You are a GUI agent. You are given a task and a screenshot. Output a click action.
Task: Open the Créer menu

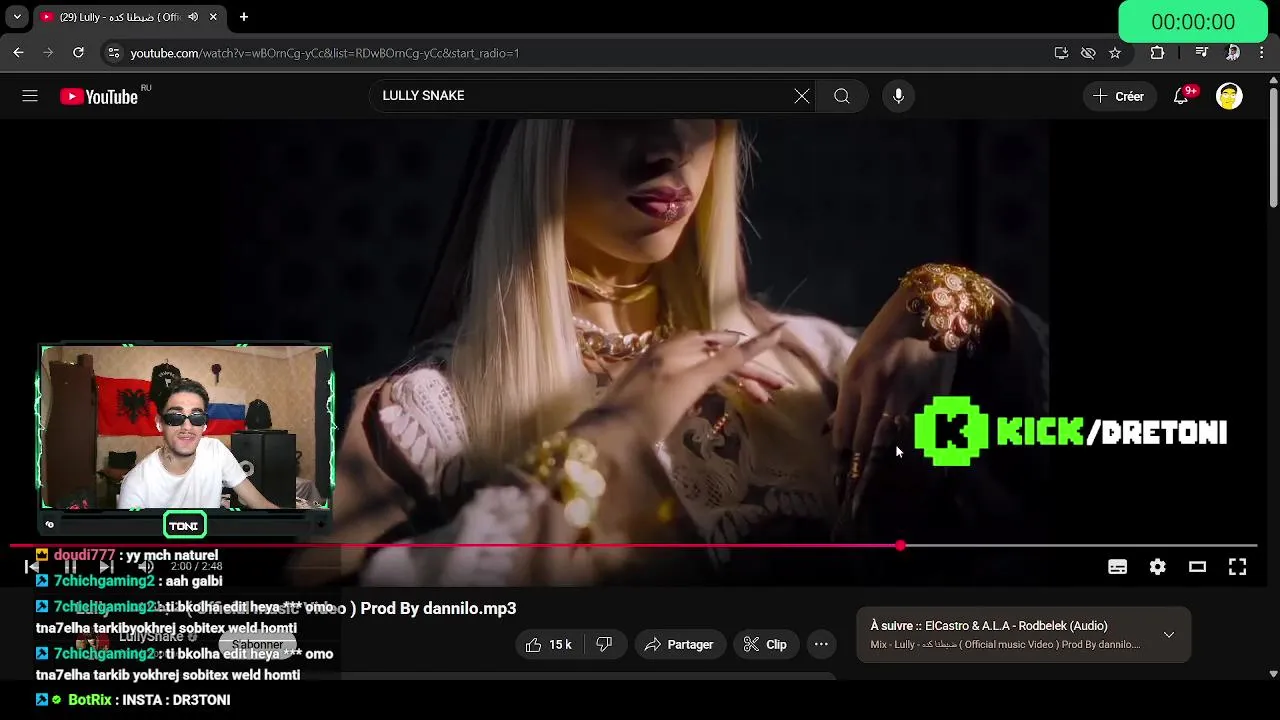1118,96
